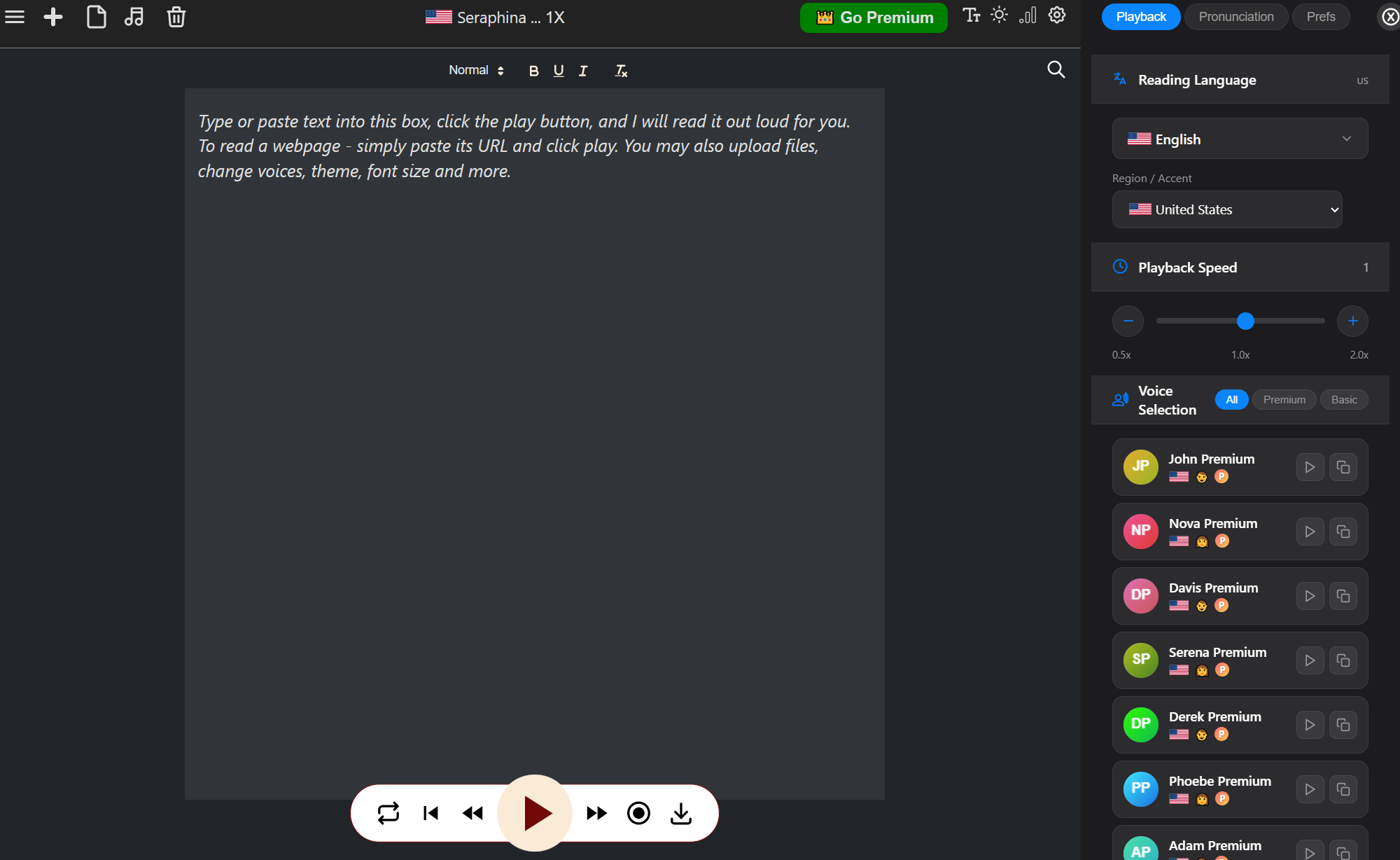The width and height of the screenshot is (1400, 860).
Task: Open the Normal text style dropdown
Action: click(x=476, y=70)
